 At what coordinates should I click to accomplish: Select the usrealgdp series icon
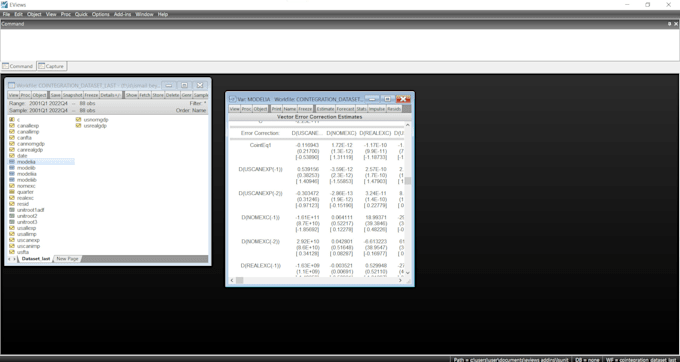pyautogui.click(x=78, y=125)
